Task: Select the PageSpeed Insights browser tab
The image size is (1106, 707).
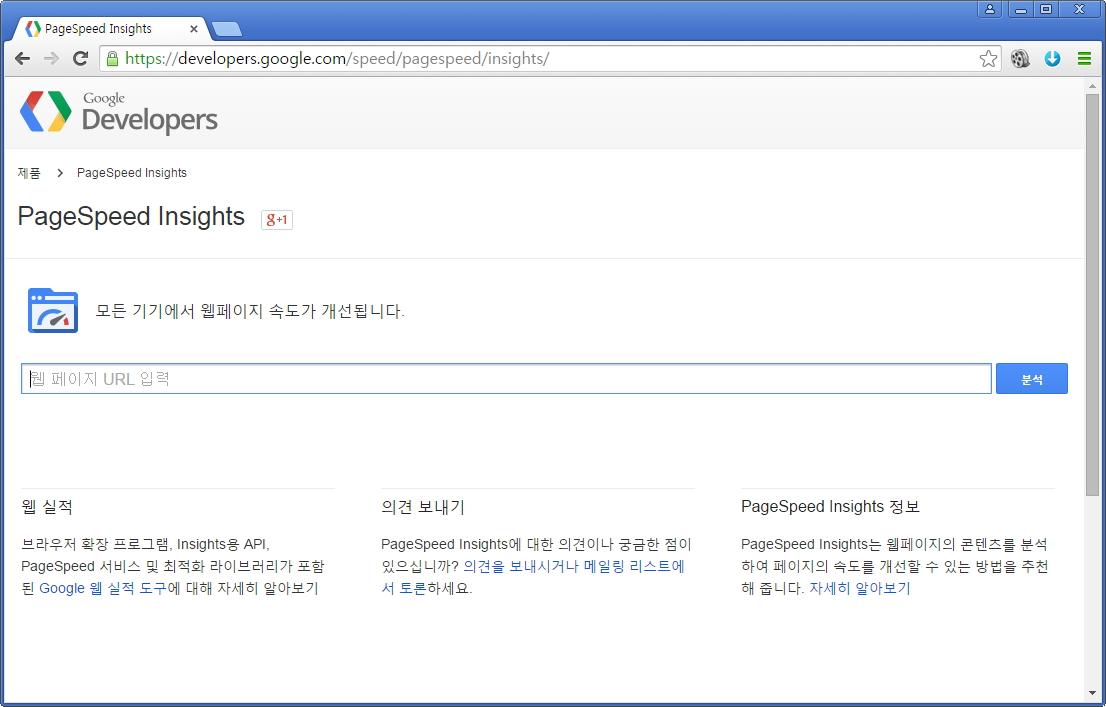Action: point(98,29)
